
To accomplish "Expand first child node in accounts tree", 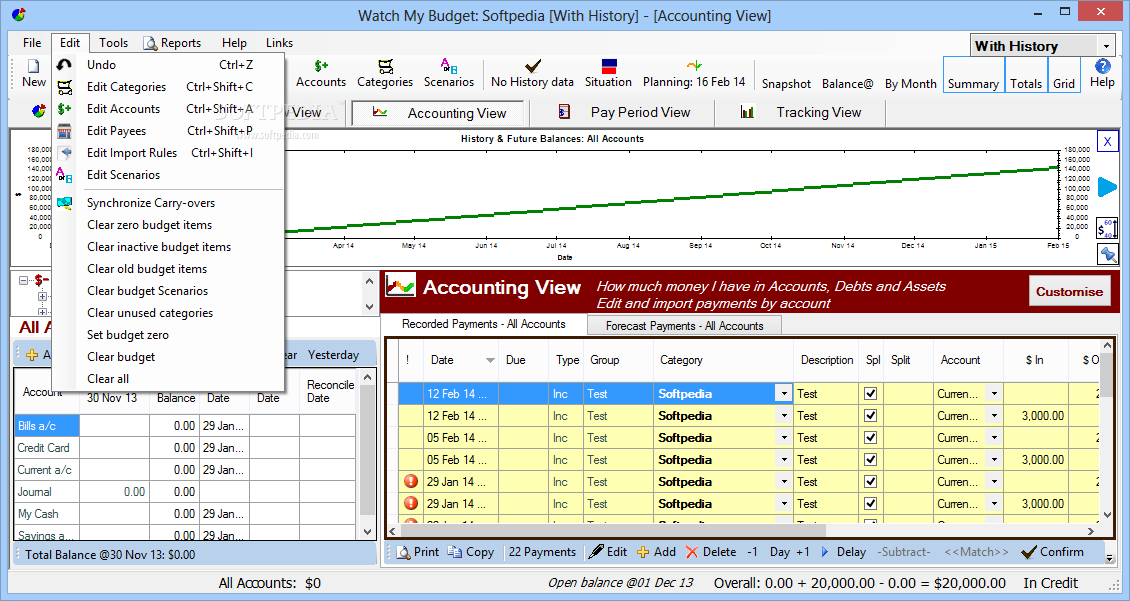I will click(42, 296).
